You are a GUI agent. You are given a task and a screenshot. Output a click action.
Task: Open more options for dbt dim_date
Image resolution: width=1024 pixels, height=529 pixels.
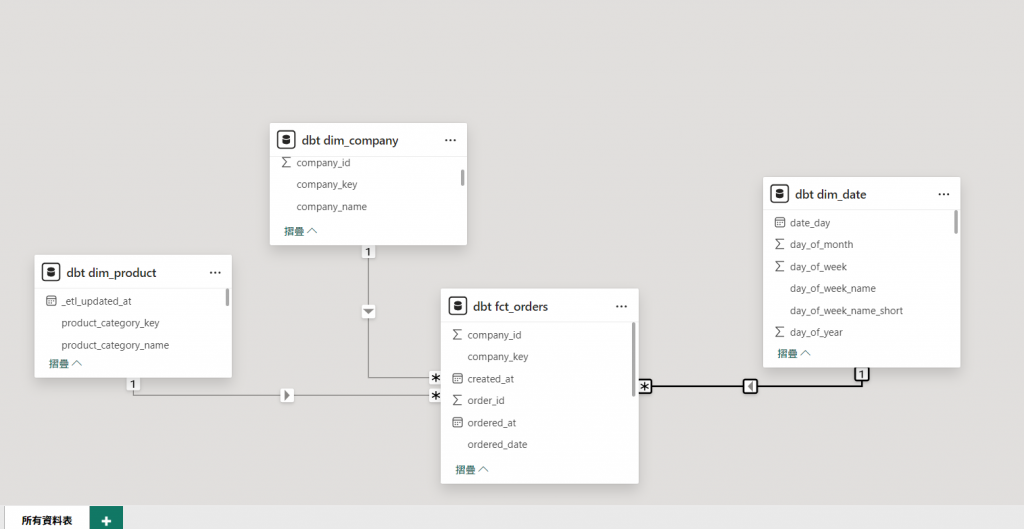[944, 194]
